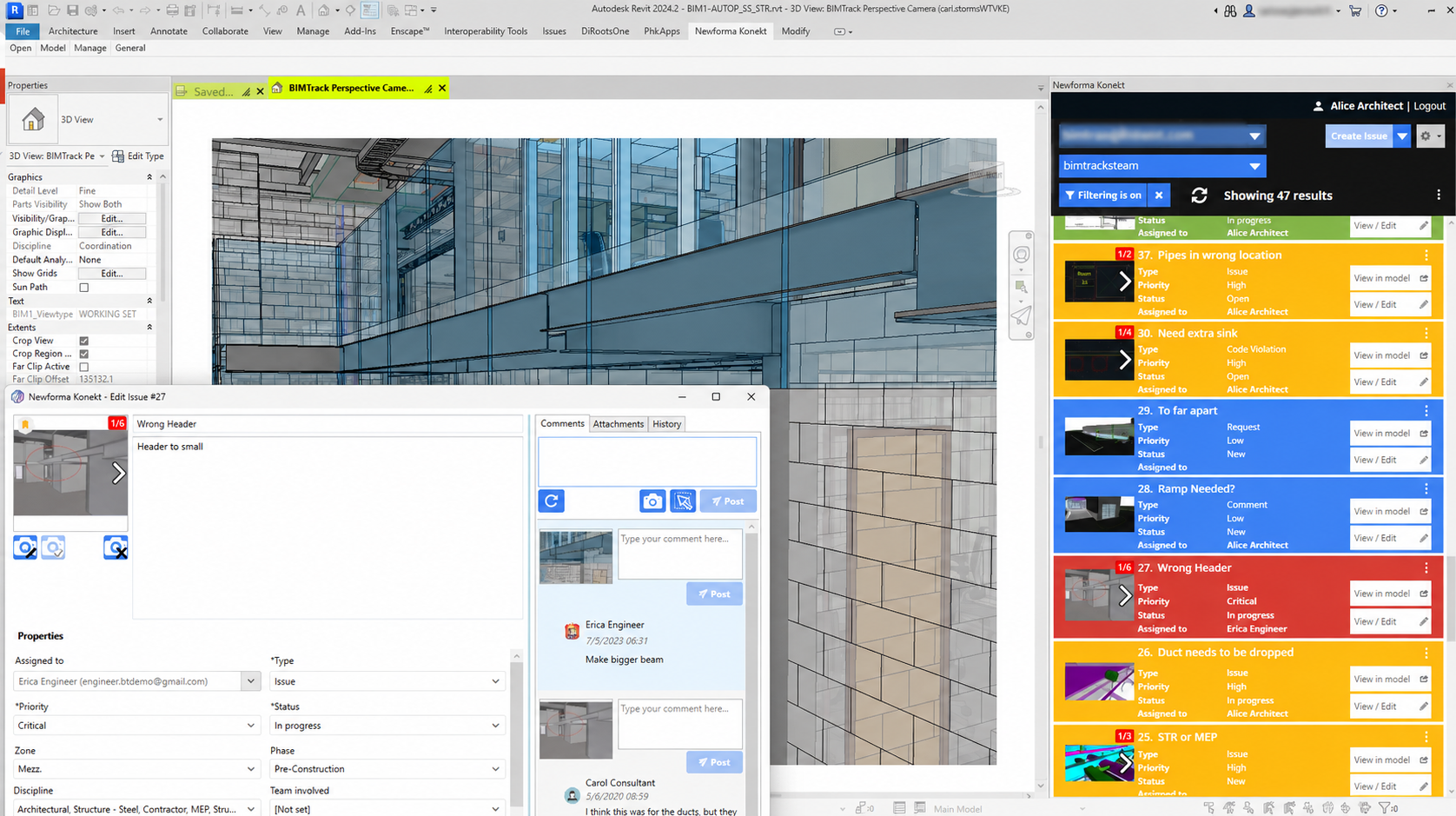This screenshot has width=1456, height=816.
Task: Open the Priority dropdown showing Critical
Action: (x=136, y=726)
